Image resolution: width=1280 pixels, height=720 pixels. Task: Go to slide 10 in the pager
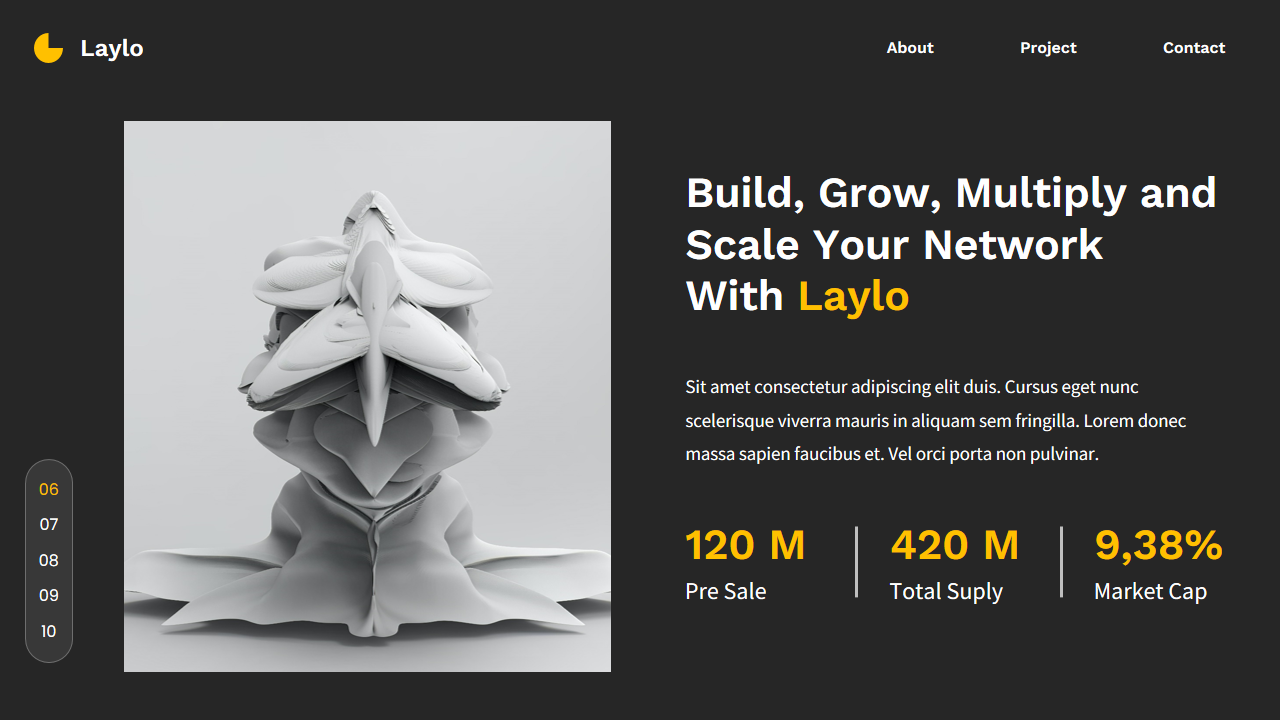point(49,631)
